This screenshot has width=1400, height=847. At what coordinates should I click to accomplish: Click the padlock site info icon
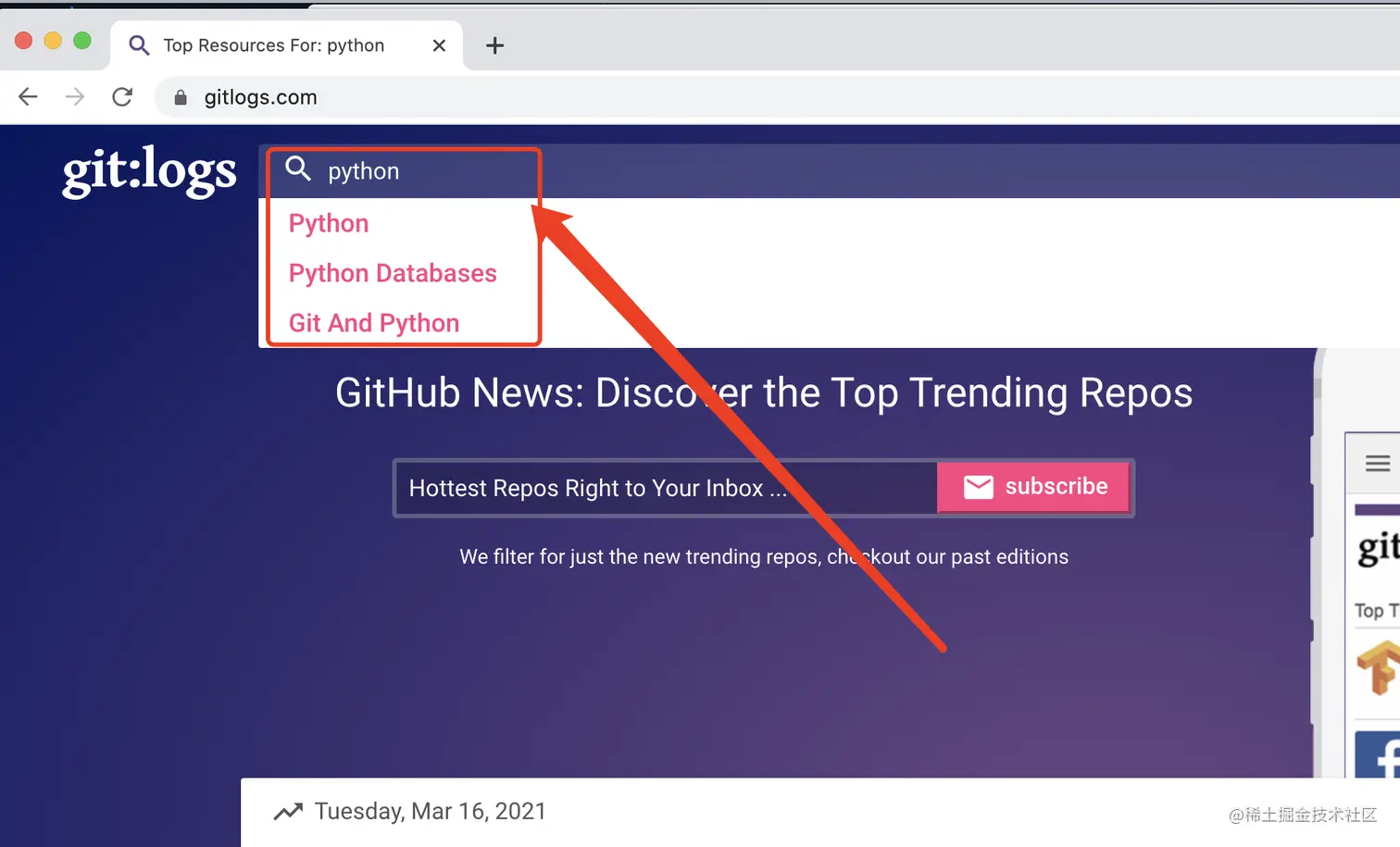181,97
